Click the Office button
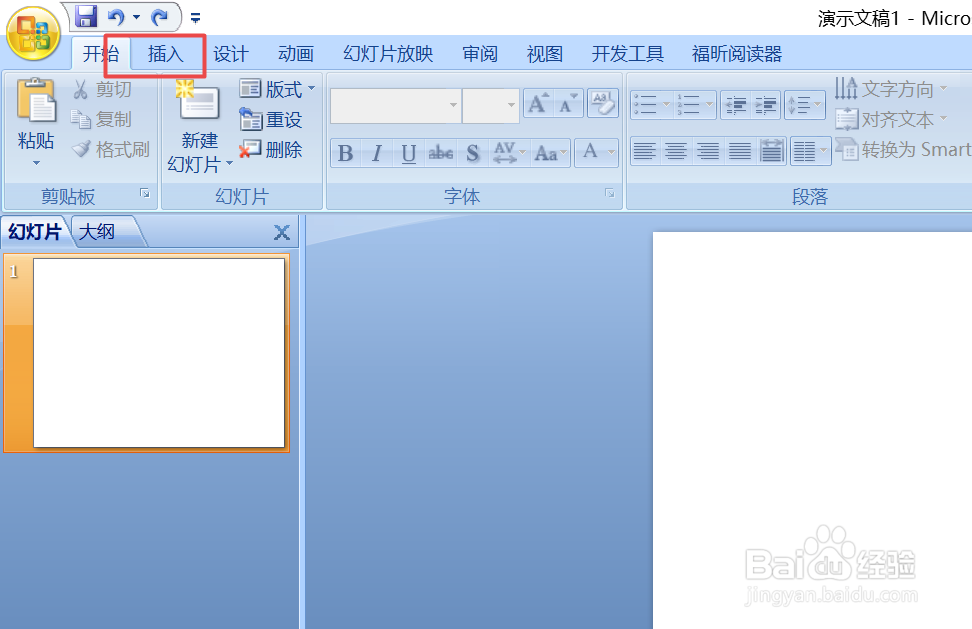The width and height of the screenshot is (972, 629). 33,30
